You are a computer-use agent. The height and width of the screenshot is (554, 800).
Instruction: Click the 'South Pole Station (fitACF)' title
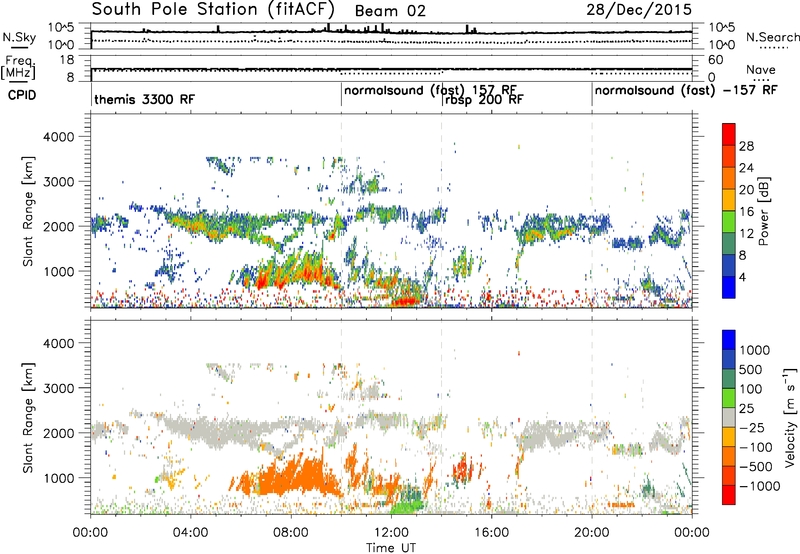(213, 10)
